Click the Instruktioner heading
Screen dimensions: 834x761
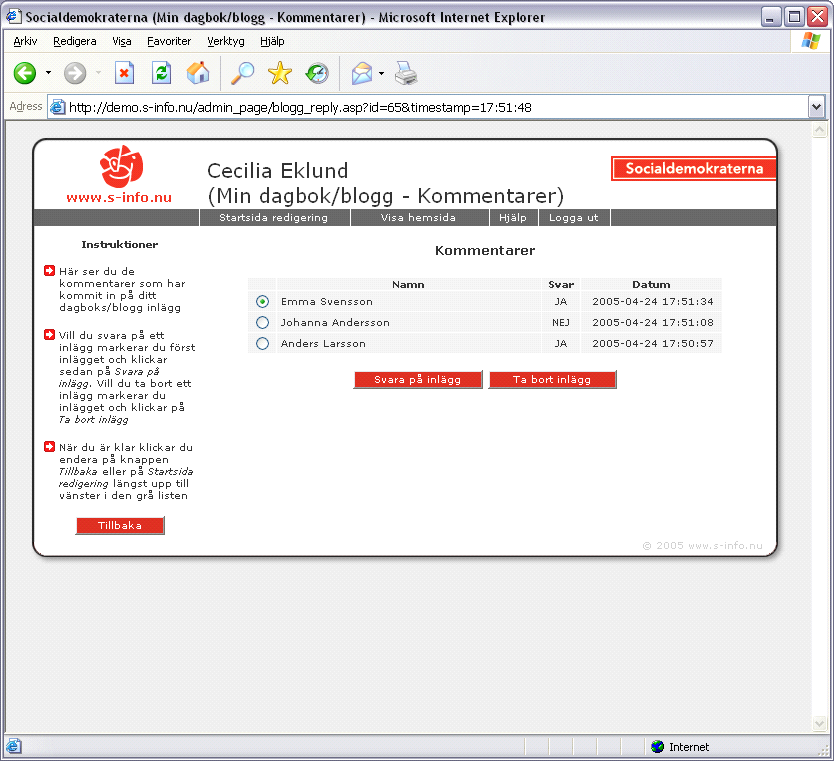point(120,245)
